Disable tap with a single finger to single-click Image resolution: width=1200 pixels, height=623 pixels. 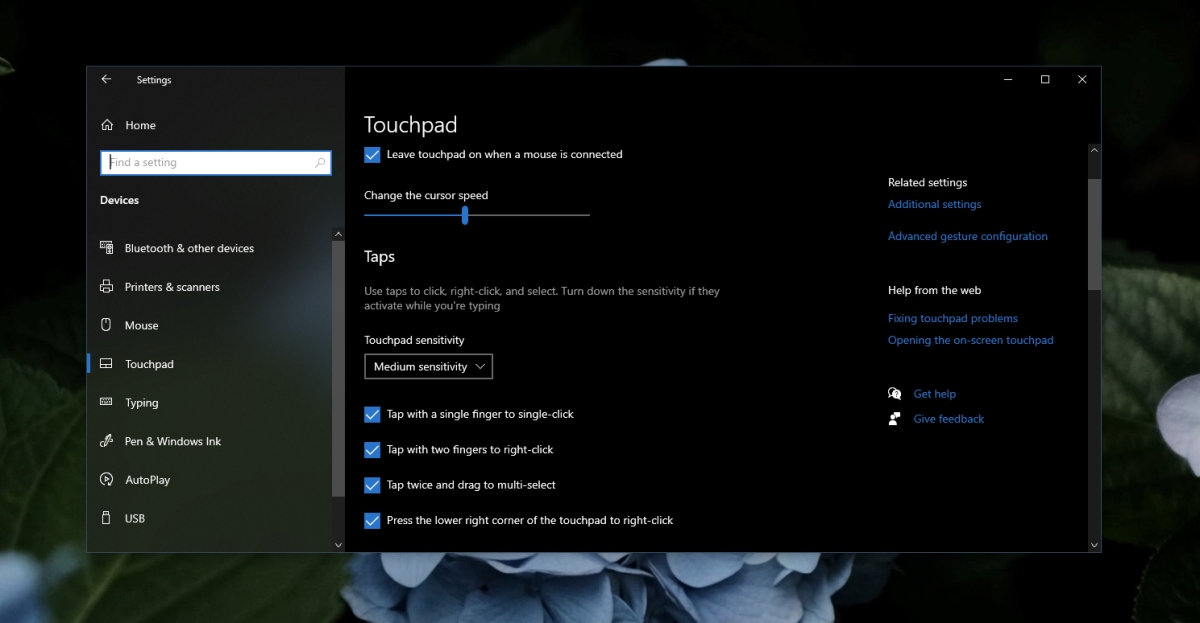pyautogui.click(x=372, y=414)
